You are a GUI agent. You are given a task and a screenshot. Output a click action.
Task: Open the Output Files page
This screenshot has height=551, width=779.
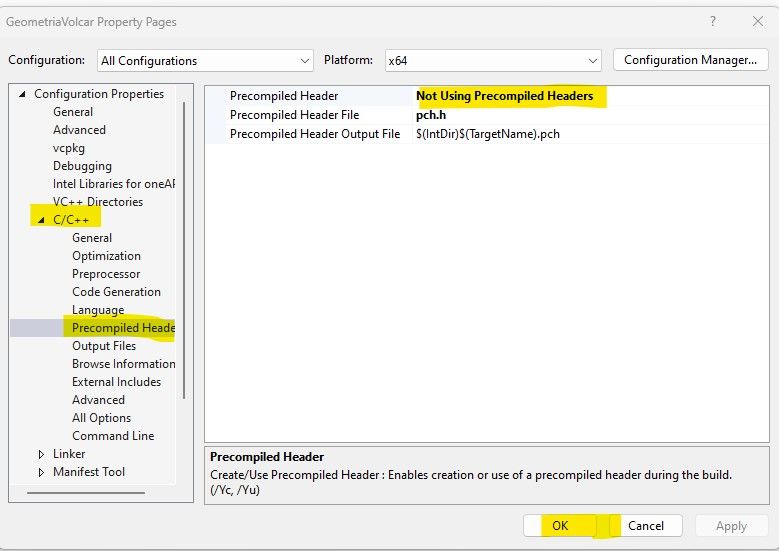click(104, 346)
